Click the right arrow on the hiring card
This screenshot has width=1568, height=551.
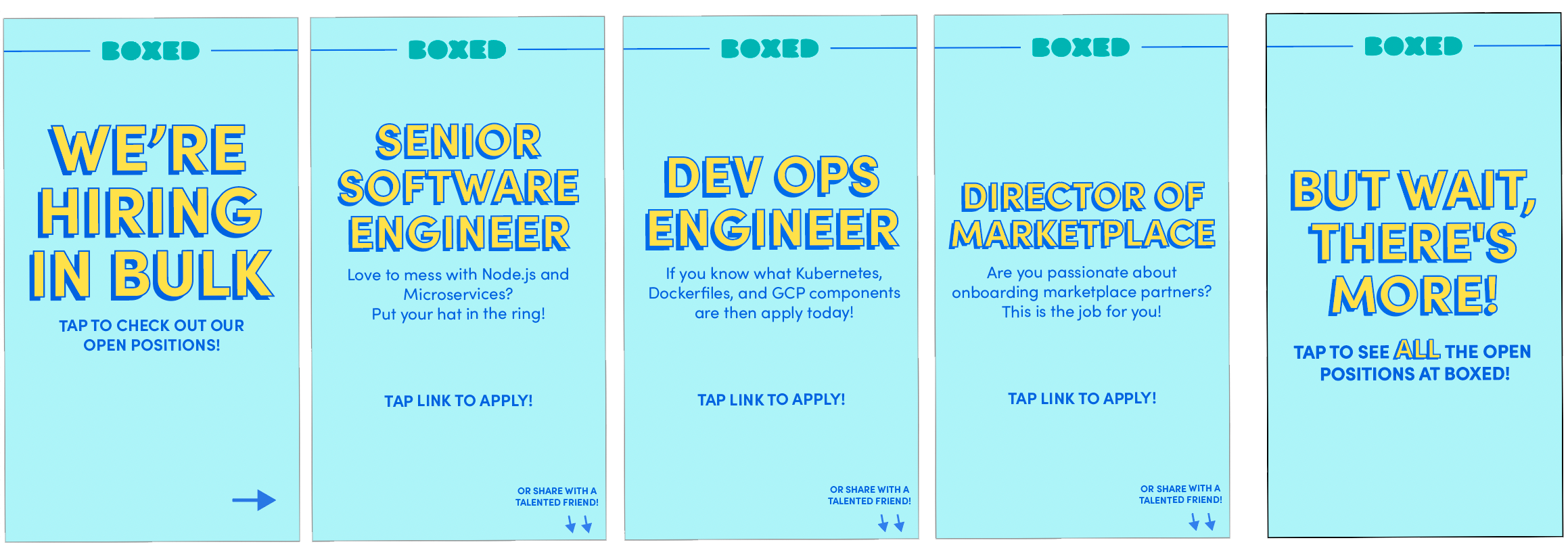click(254, 500)
